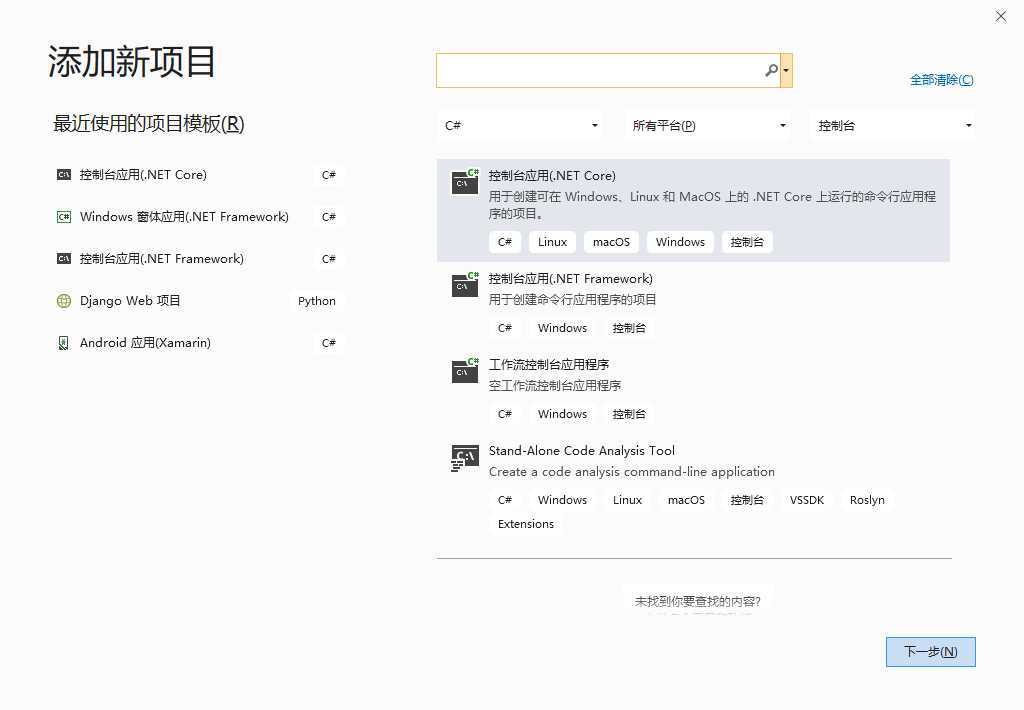Image resolution: width=1024 pixels, height=710 pixels.
Task: Click 未找到你要查找的内容? text
Action: pyautogui.click(x=697, y=601)
